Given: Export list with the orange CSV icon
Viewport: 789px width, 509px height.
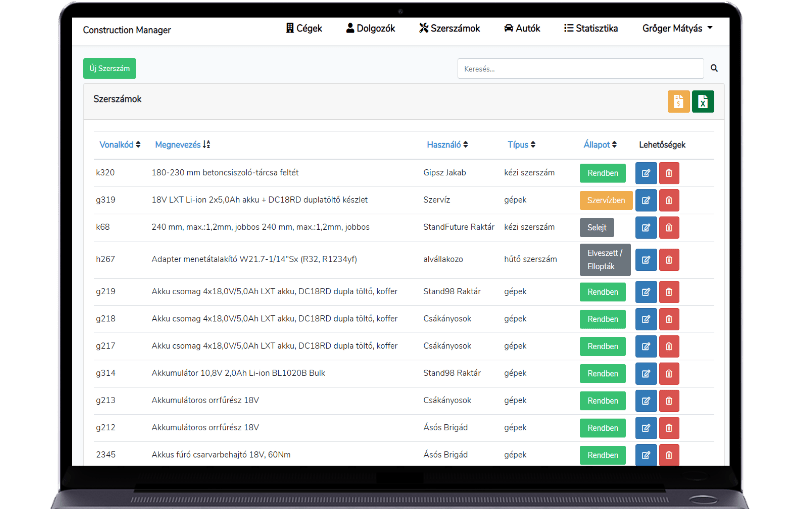Looking at the screenshot, I should pos(678,102).
